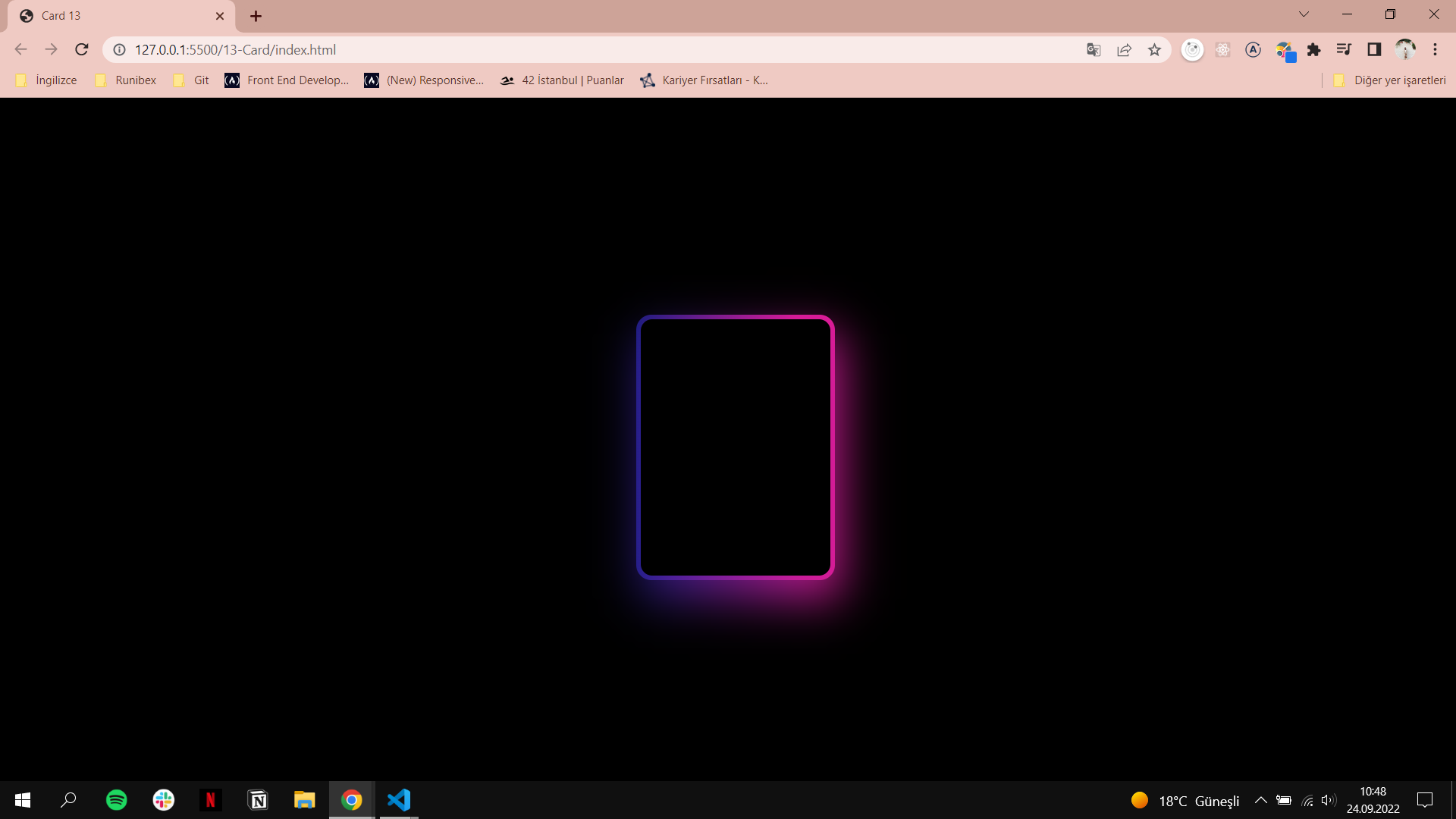Screen dimensions: 1456x819
Task: Open the İngilizce bookmark folder
Action: [47, 80]
